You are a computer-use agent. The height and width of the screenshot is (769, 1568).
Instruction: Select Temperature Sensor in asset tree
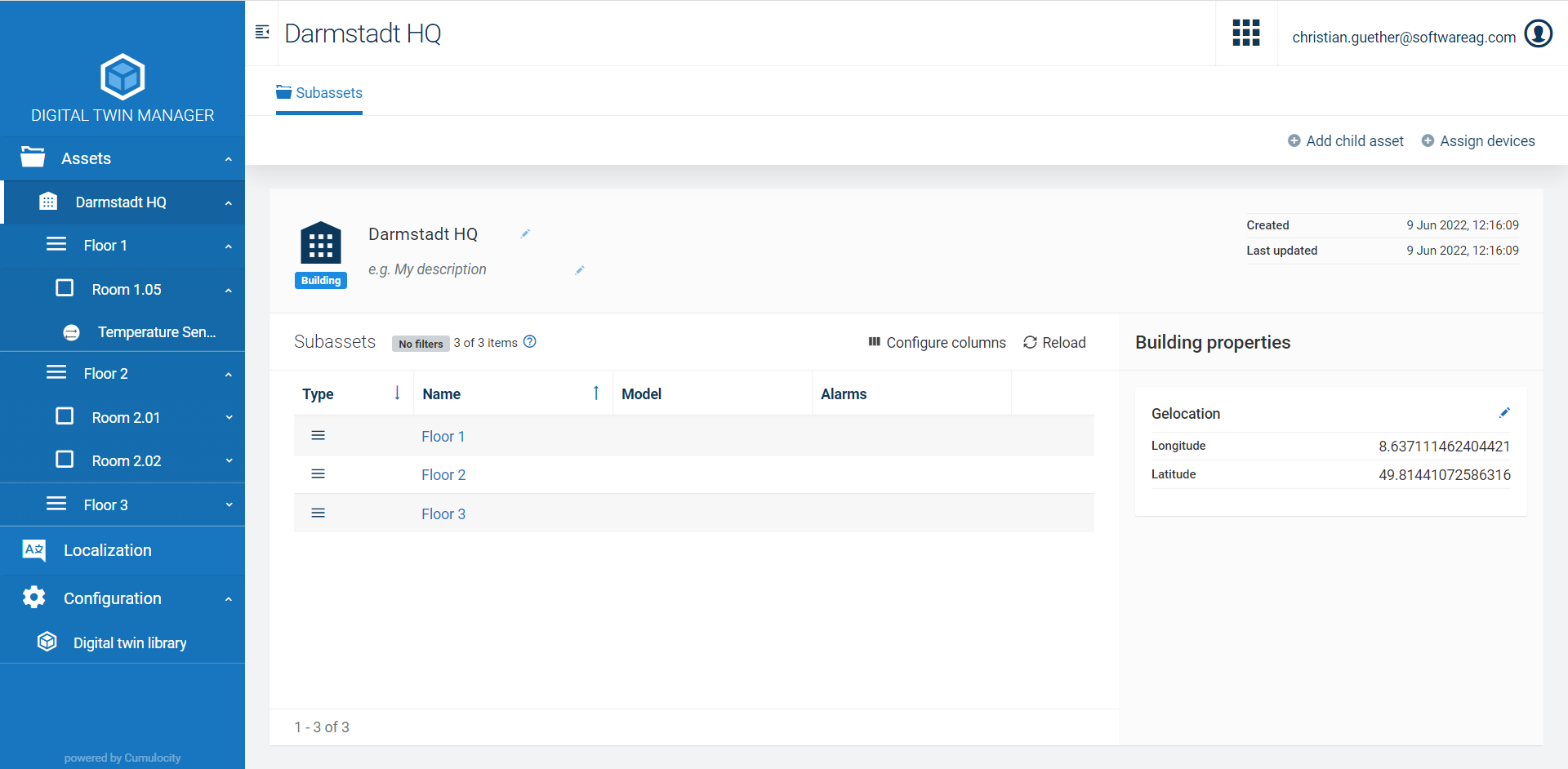click(x=156, y=332)
